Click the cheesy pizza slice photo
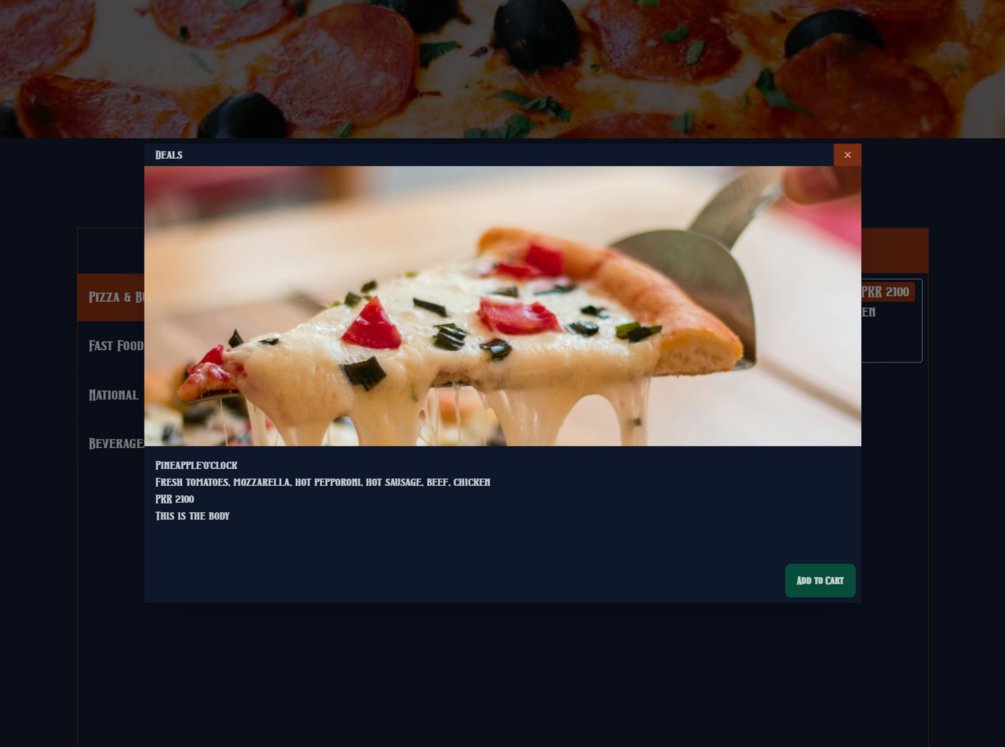1005x747 pixels. [502, 306]
